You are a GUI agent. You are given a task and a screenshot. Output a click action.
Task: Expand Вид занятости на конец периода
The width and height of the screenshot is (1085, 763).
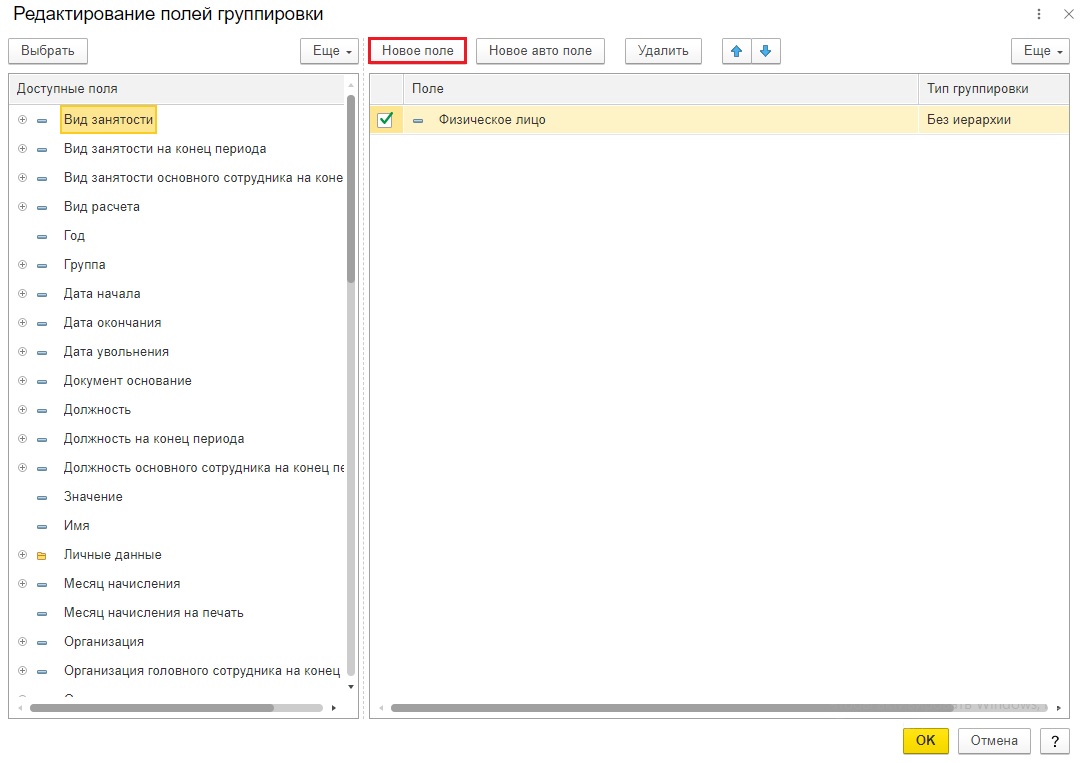tap(22, 149)
